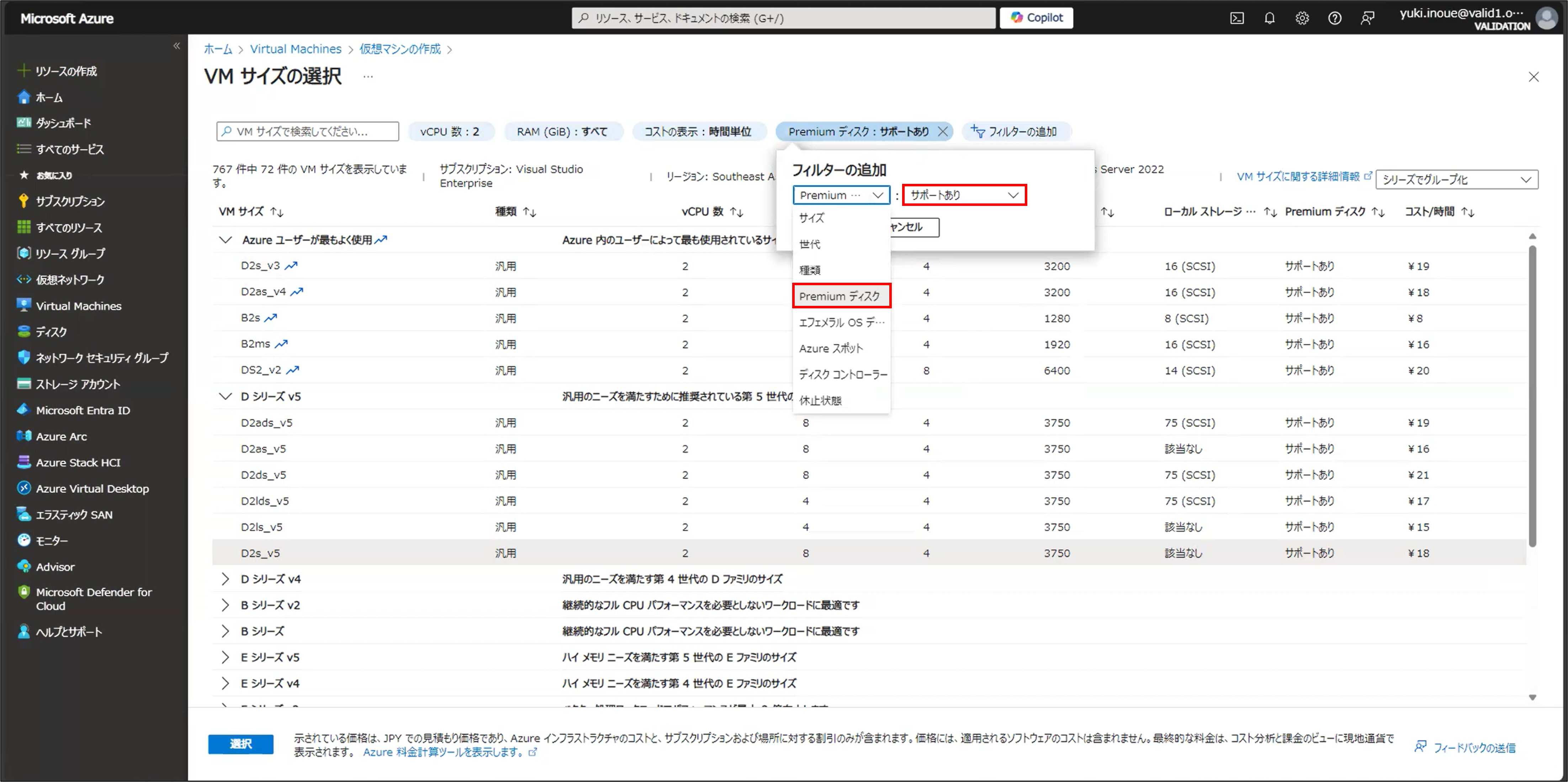
Task: Choose サイズ in filter list
Action: (842, 218)
